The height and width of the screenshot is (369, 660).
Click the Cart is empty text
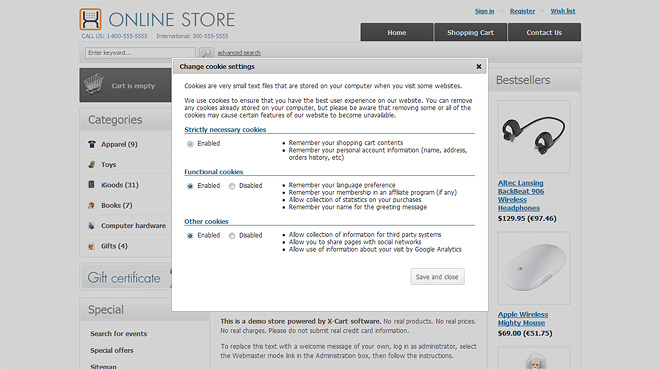[133, 86]
